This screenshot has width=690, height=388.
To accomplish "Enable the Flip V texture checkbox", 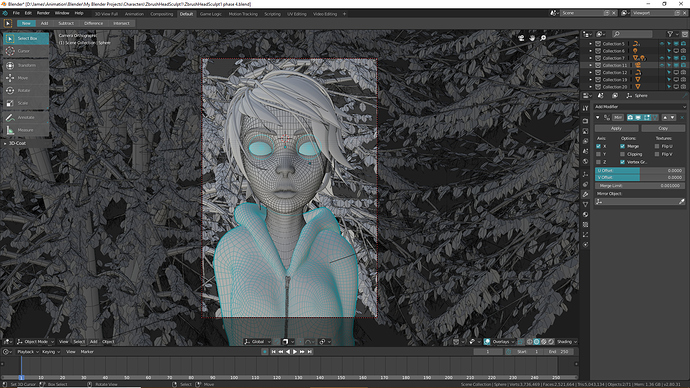I will 657,154.
